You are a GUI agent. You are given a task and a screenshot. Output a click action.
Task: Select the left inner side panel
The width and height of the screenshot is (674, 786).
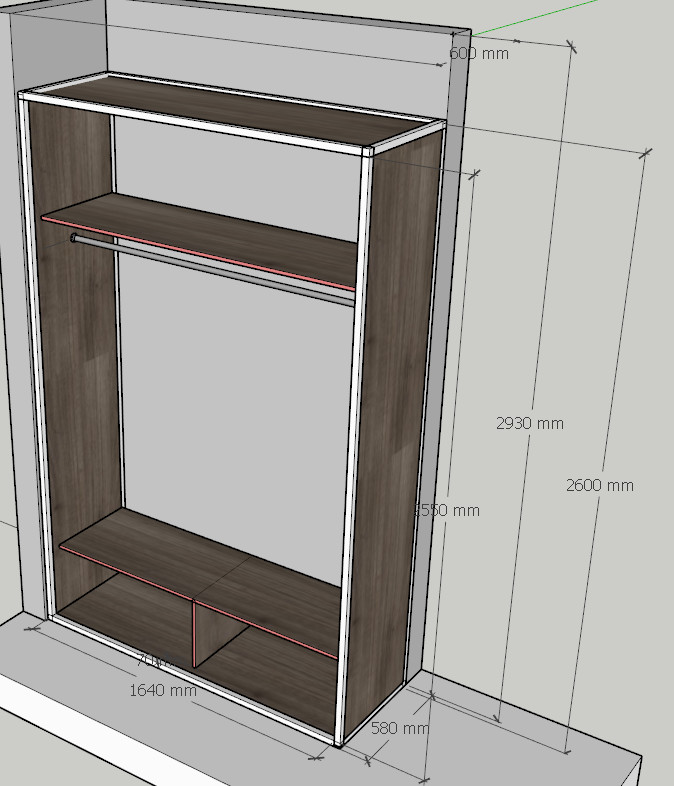[x=75, y=350]
